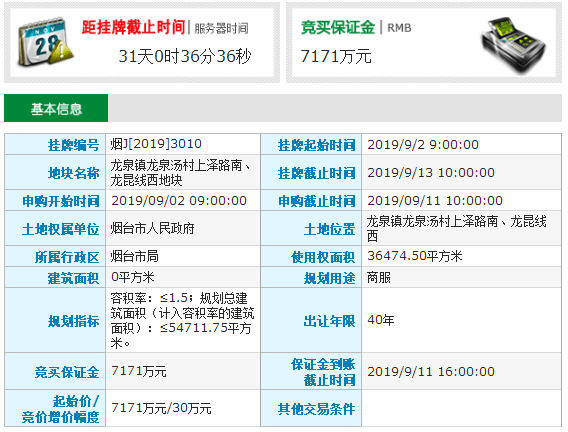Click the 规划指标 label cell

(x=55, y=320)
